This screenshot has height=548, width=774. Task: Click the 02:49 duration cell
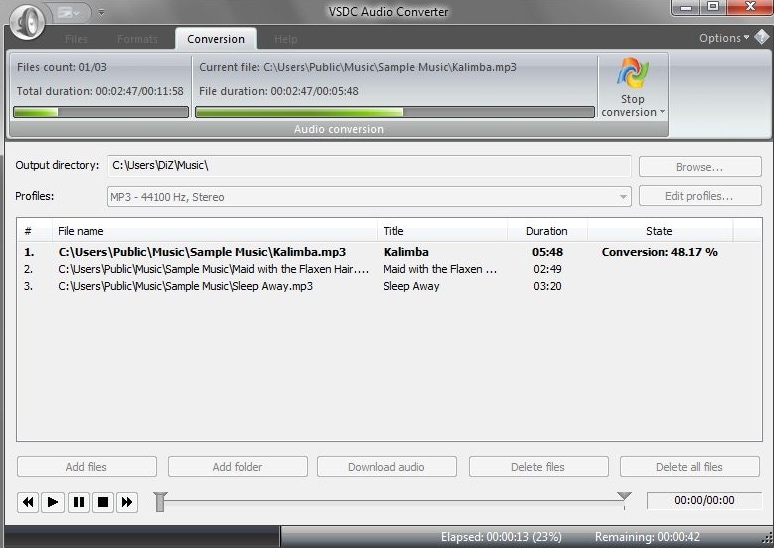tap(547, 269)
